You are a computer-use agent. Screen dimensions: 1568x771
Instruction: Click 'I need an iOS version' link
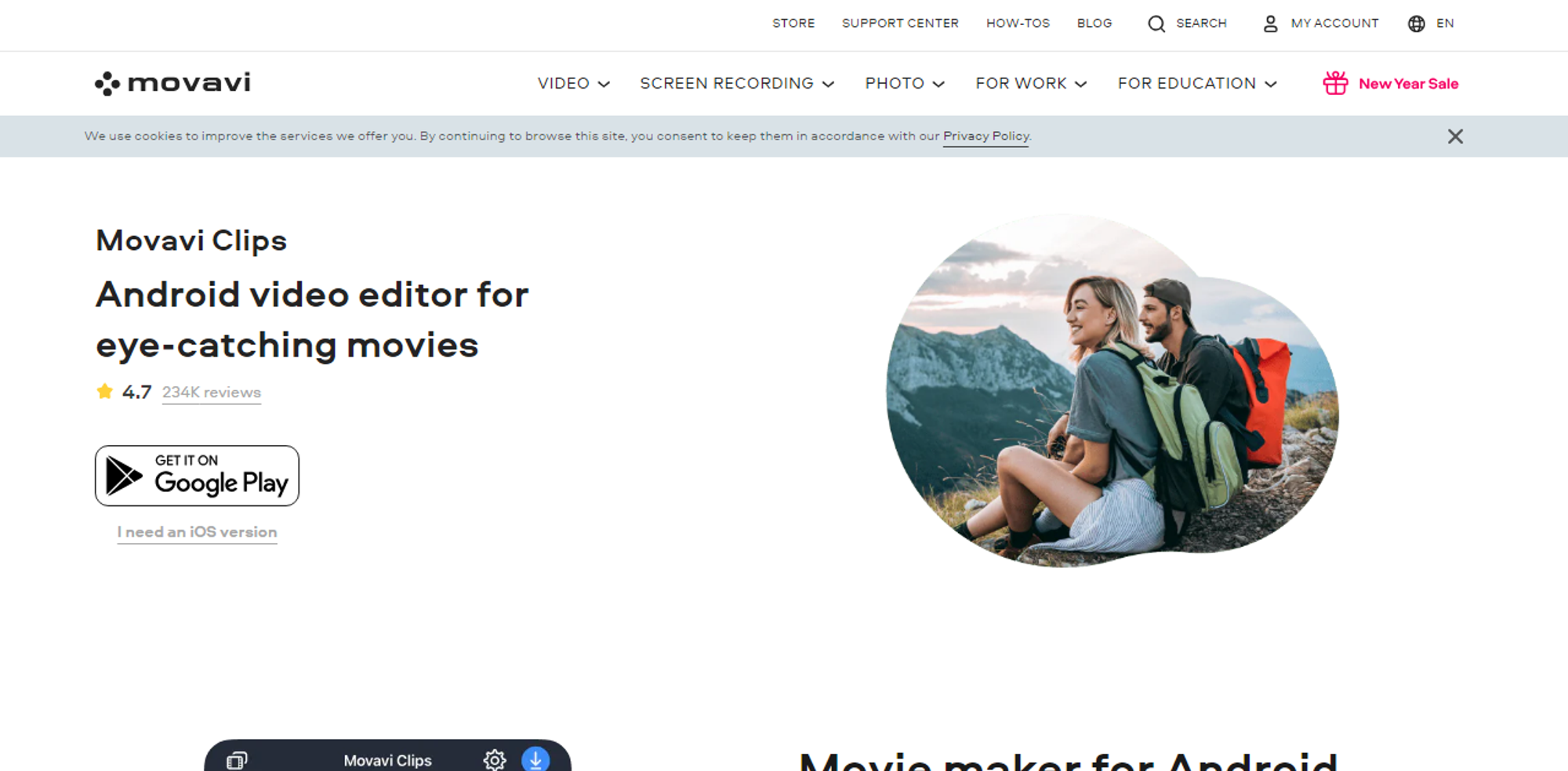point(197,532)
